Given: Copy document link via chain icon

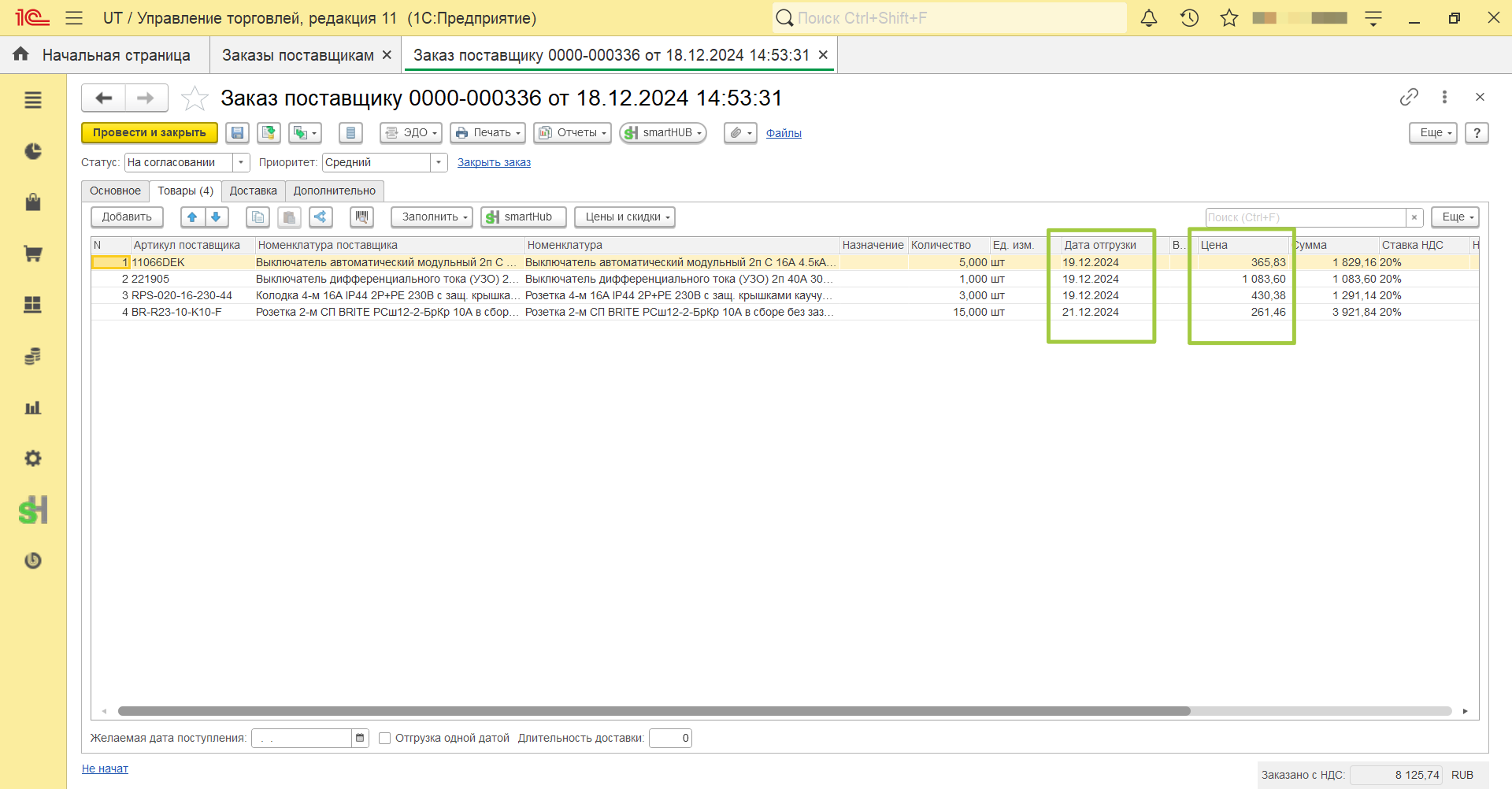Looking at the screenshot, I should [1409, 97].
